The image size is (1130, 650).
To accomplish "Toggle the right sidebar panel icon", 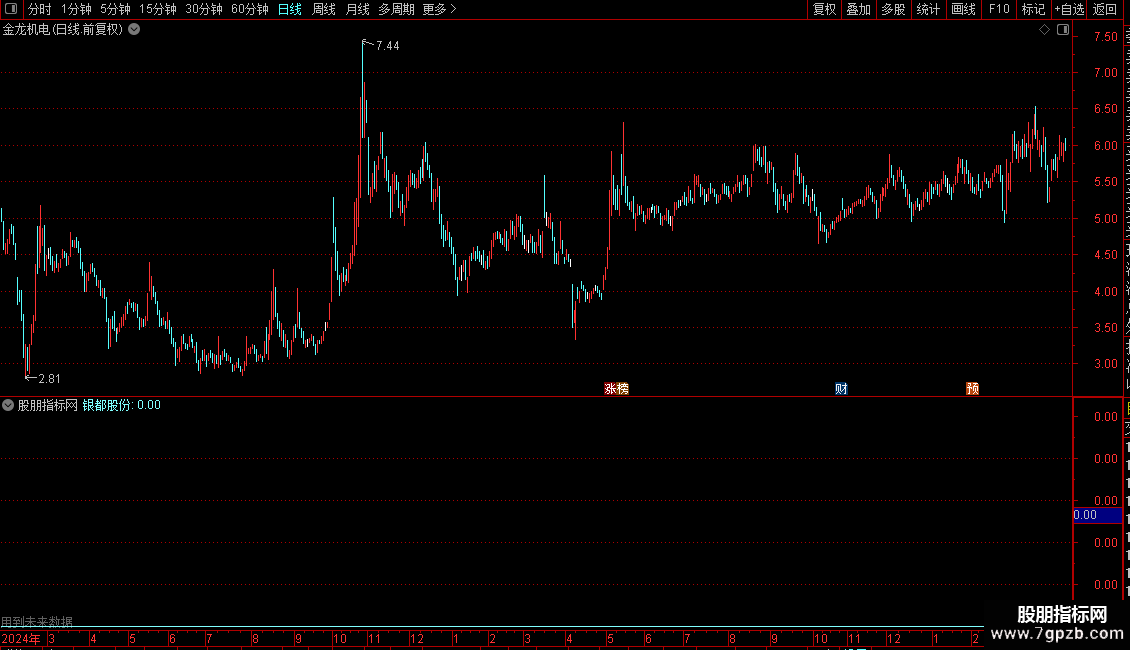I will tap(1063, 30).
